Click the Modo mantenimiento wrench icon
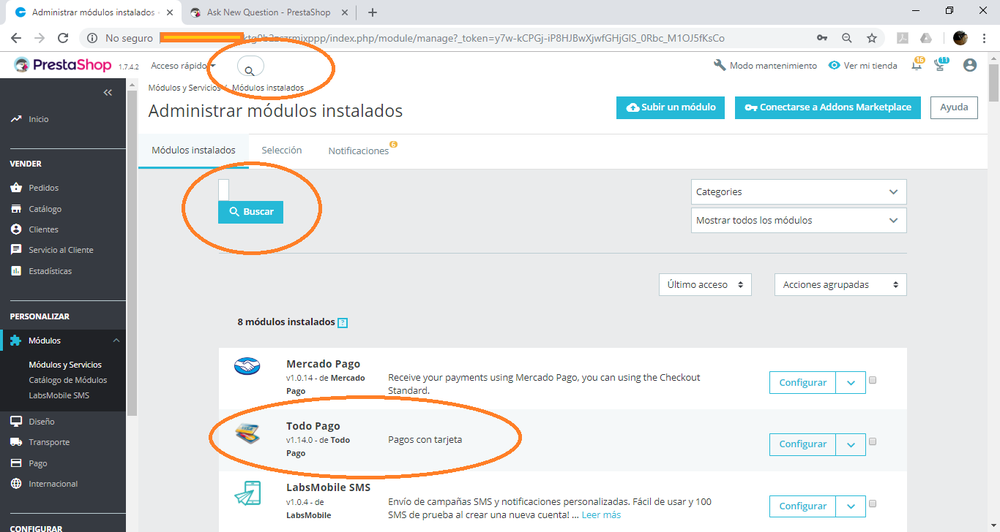Screen dimensions: 1000x532 point(719,65)
